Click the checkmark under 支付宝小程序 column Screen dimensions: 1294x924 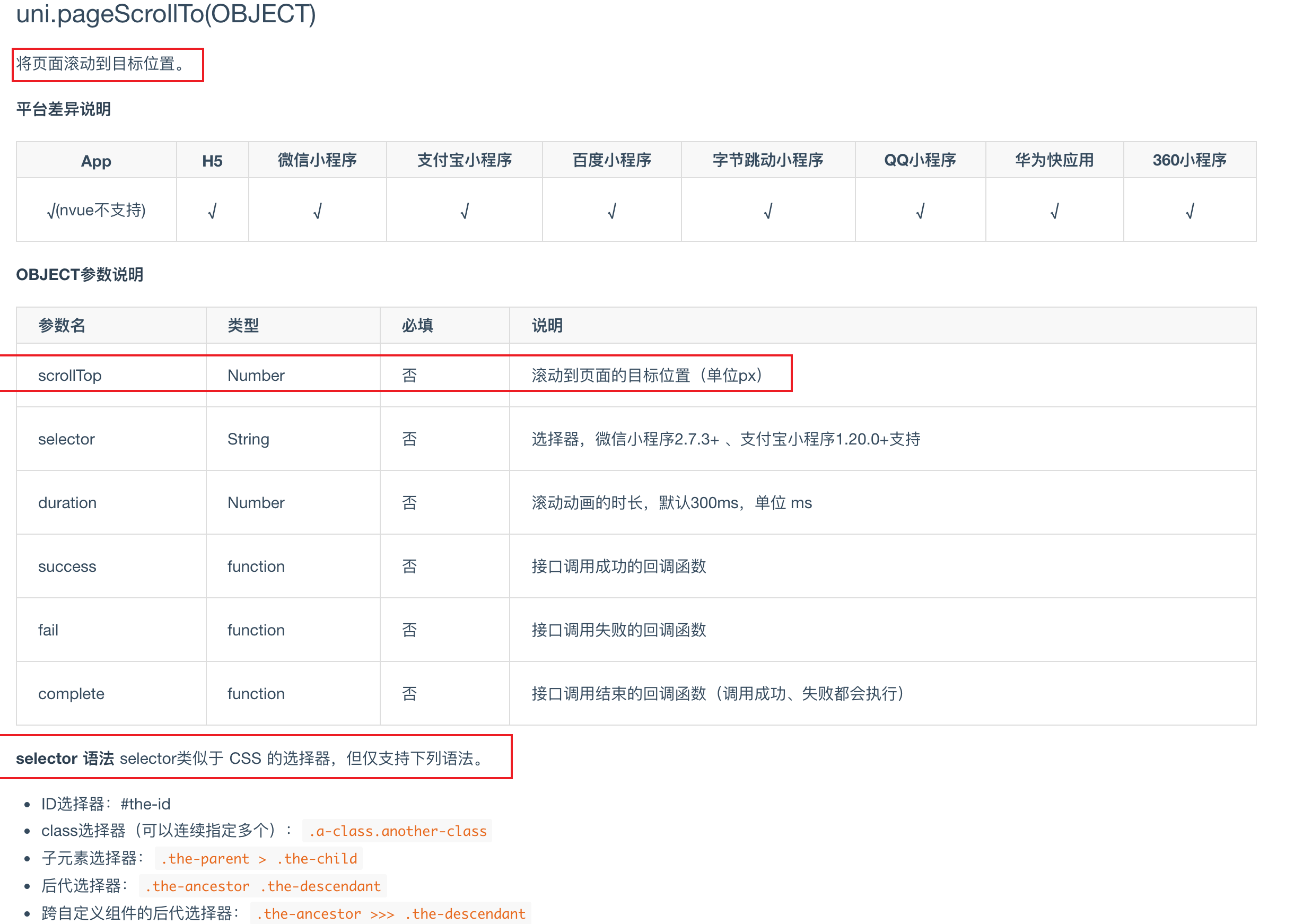(x=464, y=211)
